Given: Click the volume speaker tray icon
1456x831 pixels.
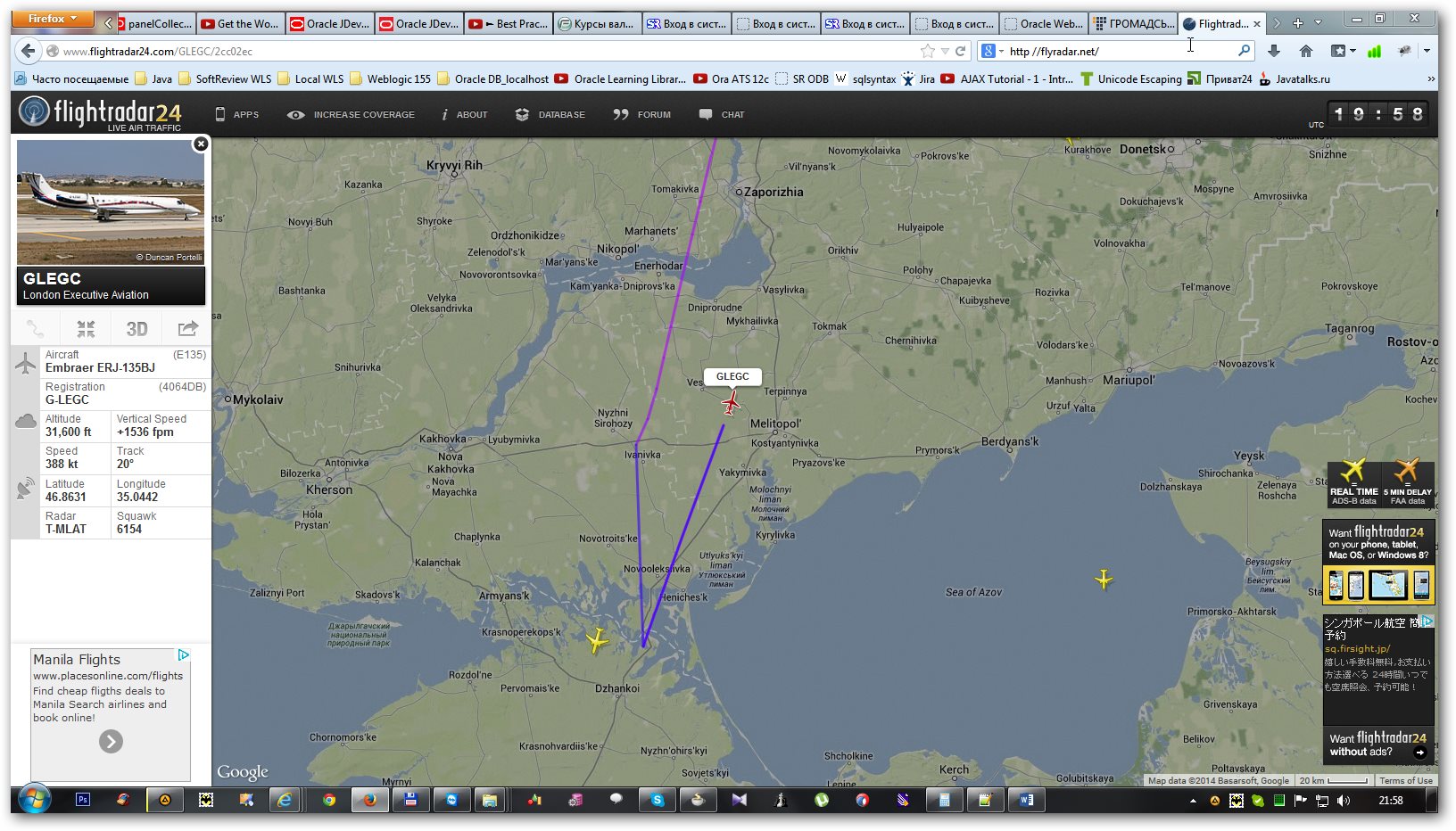Looking at the screenshot, I should (1343, 801).
